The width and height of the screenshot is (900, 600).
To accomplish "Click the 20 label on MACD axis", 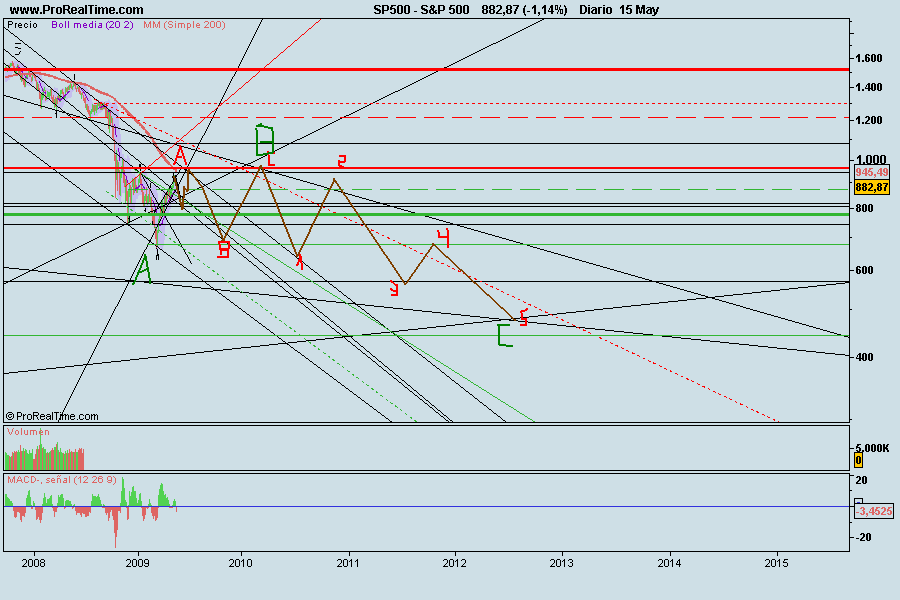I will pos(862,480).
